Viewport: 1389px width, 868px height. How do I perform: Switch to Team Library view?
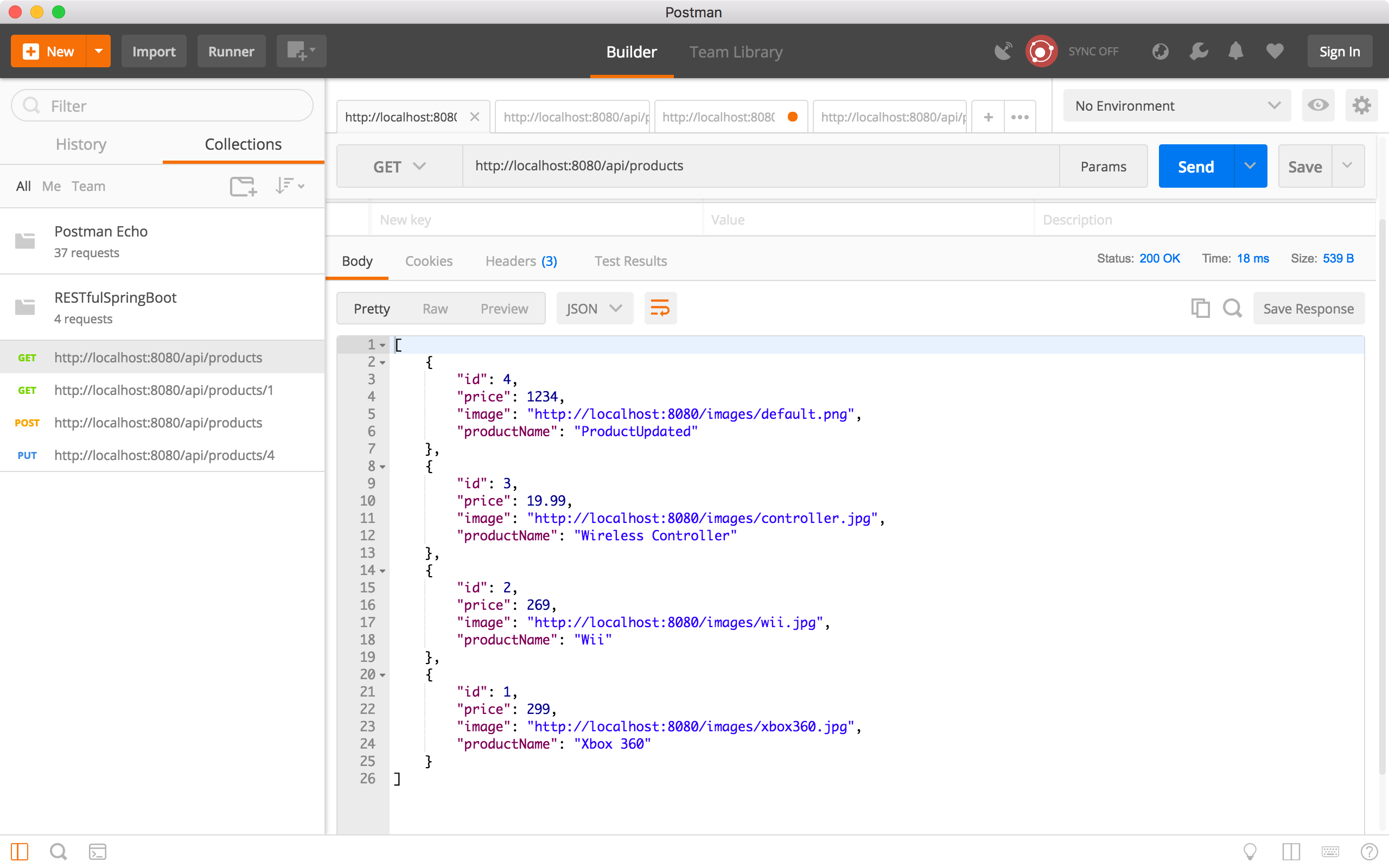pyautogui.click(x=736, y=52)
